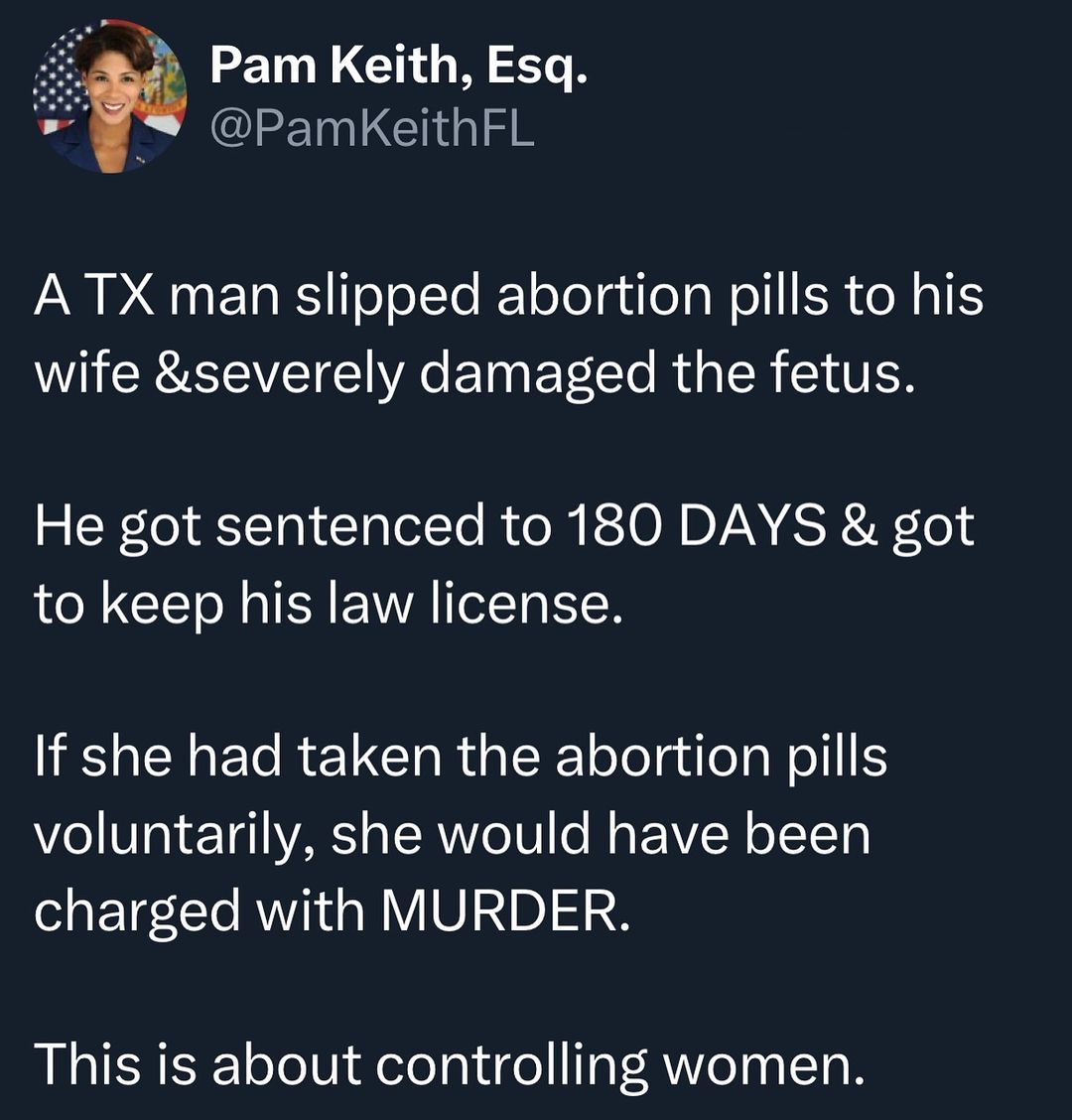Open the Pam Keith, Esq. display name
This screenshot has height=1120, width=1072.
[398, 69]
